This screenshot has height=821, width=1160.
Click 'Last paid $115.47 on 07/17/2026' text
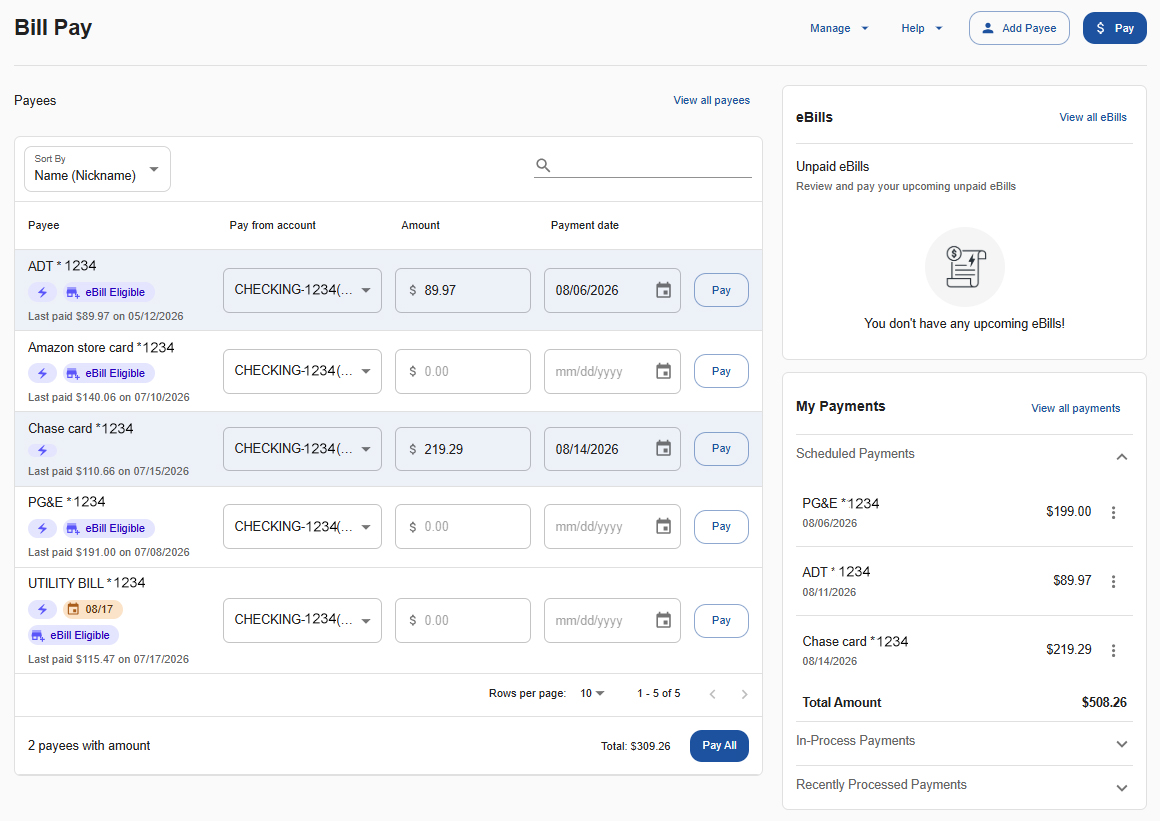tap(109, 659)
